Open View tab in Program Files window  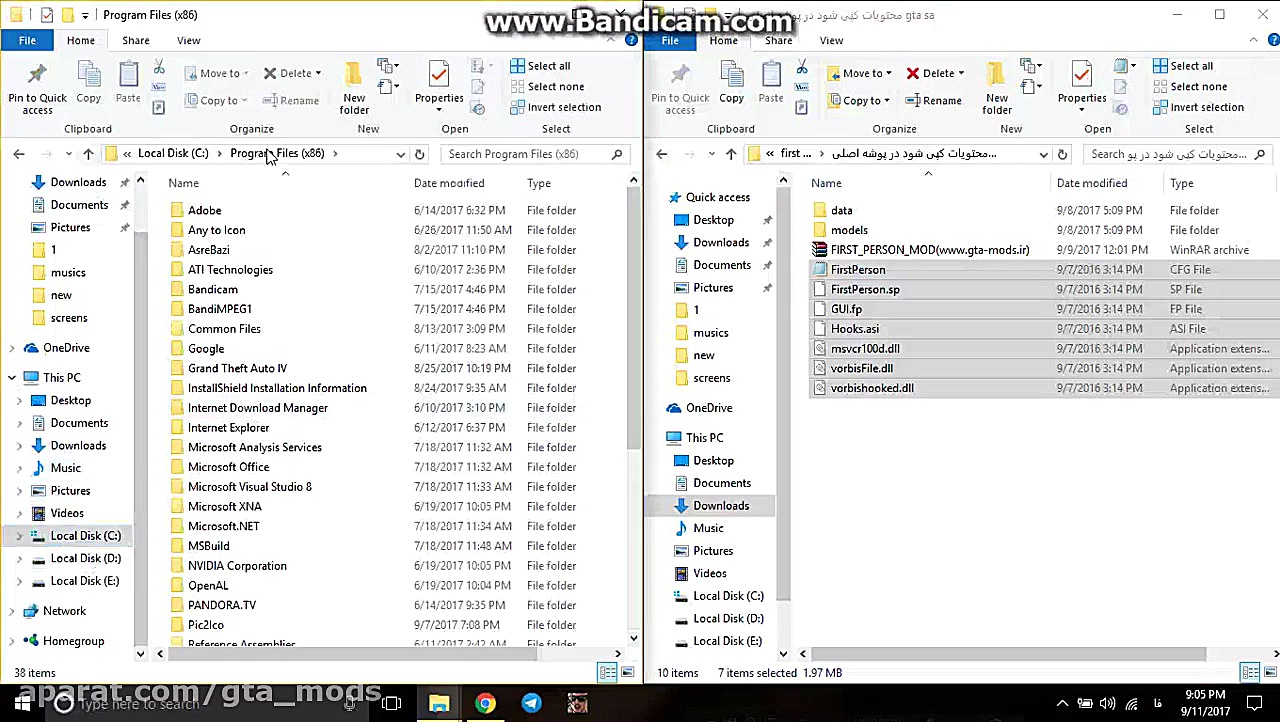[188, 40]
